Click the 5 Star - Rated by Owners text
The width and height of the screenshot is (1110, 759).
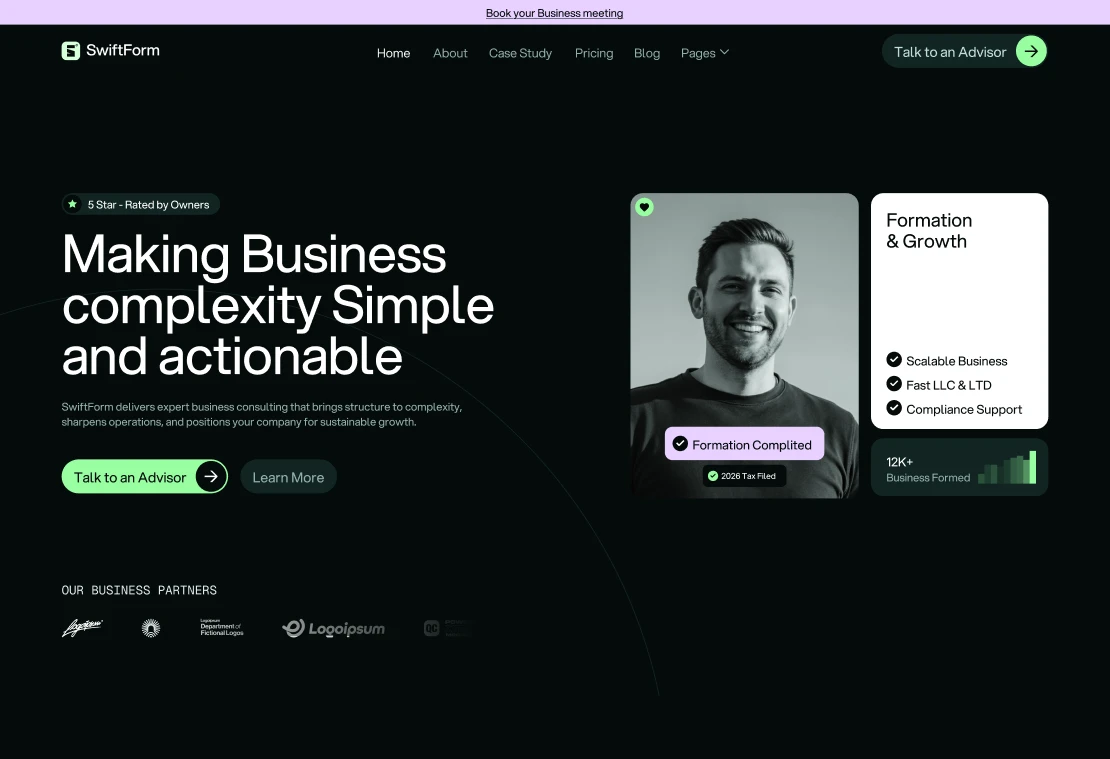click(x=149, y=205)
